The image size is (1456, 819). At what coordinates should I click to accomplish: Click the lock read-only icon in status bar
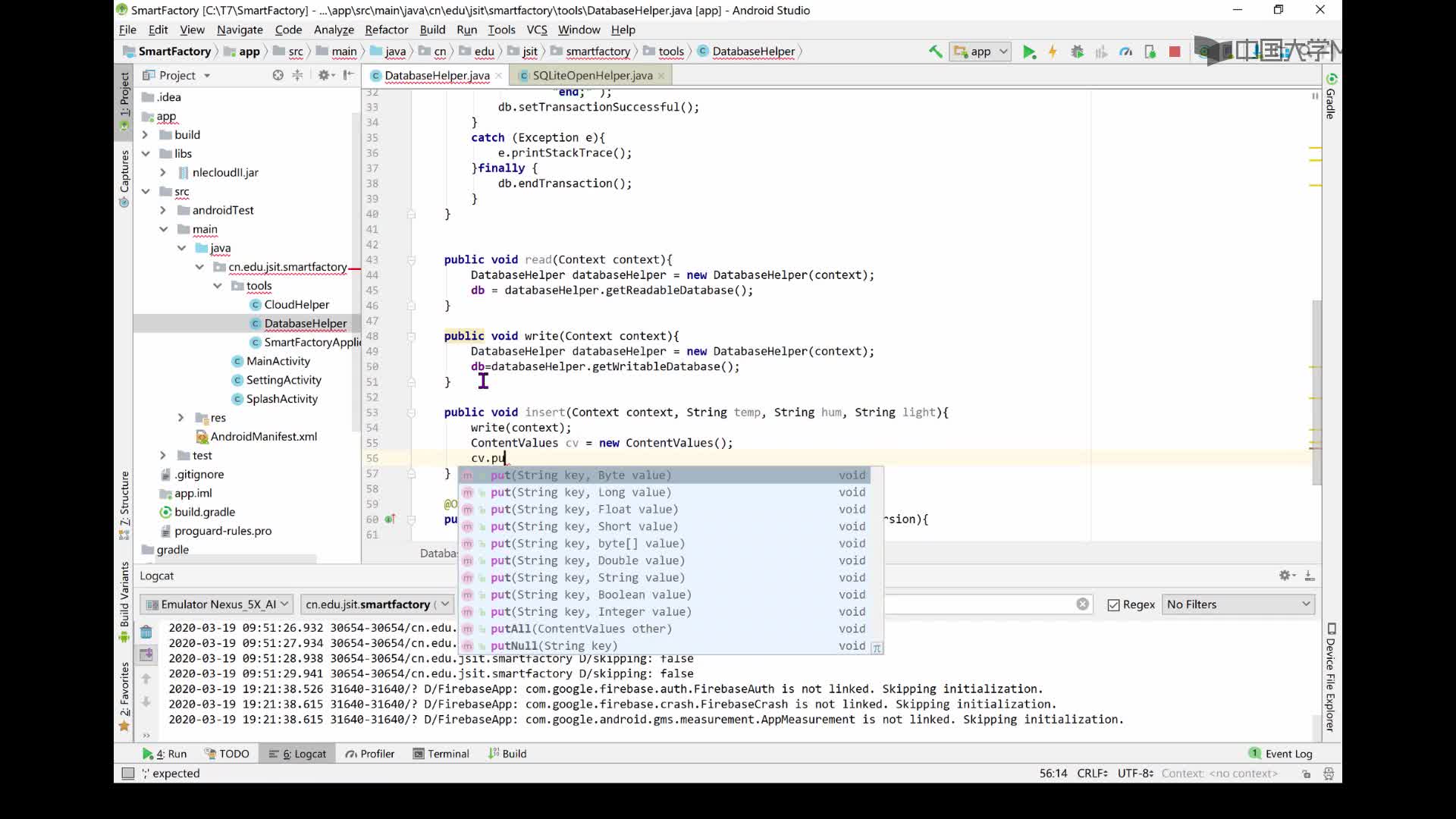point(1306,773)
